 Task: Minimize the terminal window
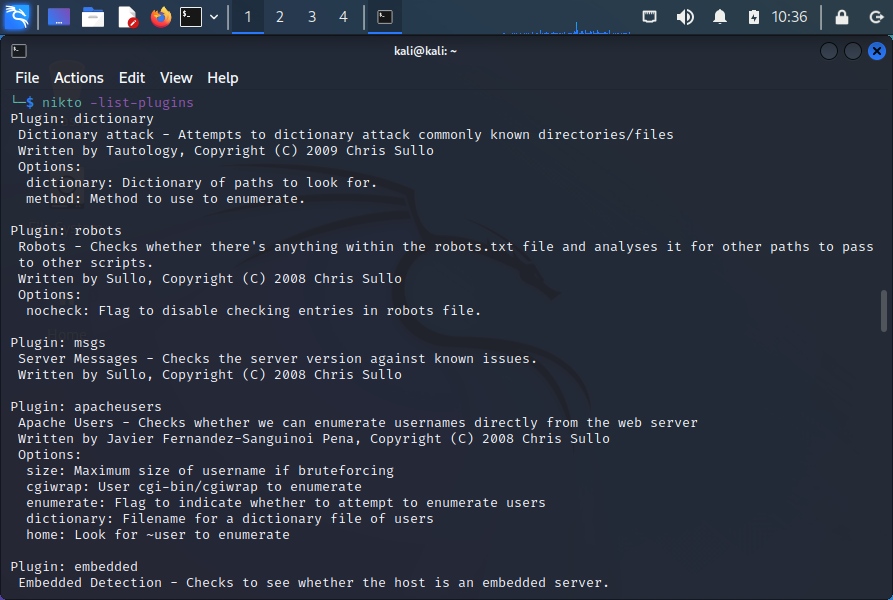click(829, 51)
